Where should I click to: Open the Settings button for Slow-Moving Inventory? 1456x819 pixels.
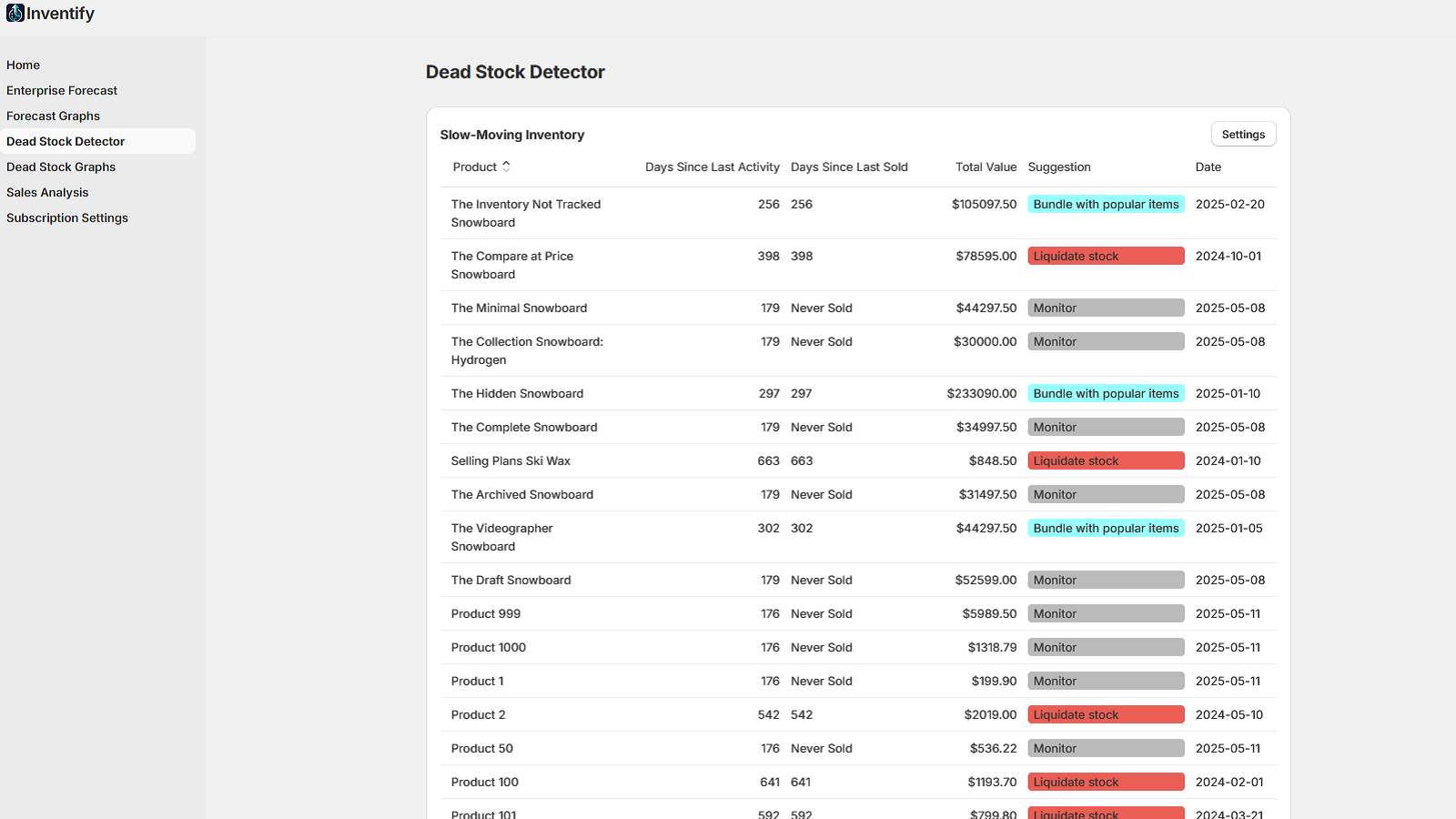click(1243, 134)
